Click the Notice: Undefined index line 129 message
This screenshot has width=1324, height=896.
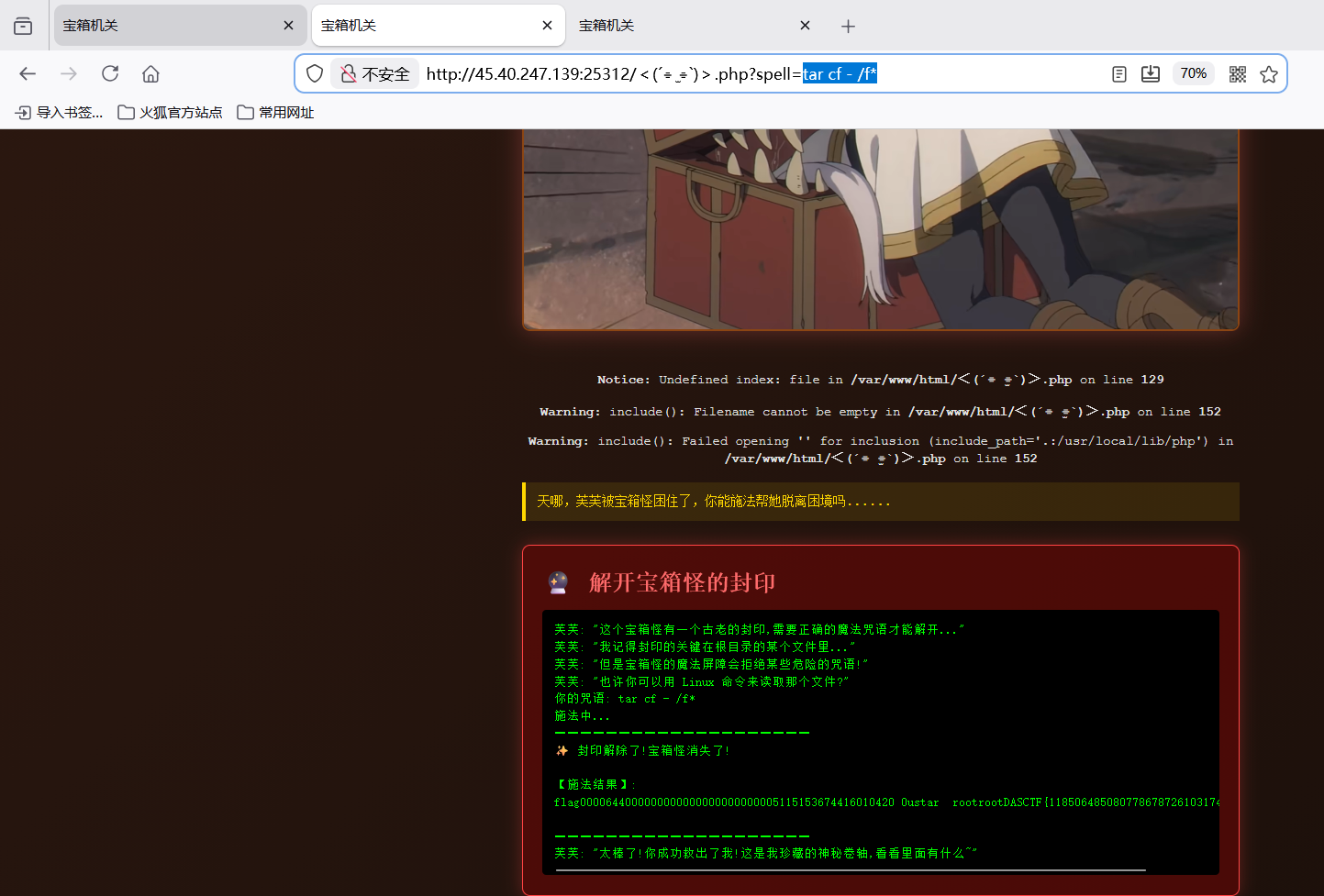click(881, 379)
